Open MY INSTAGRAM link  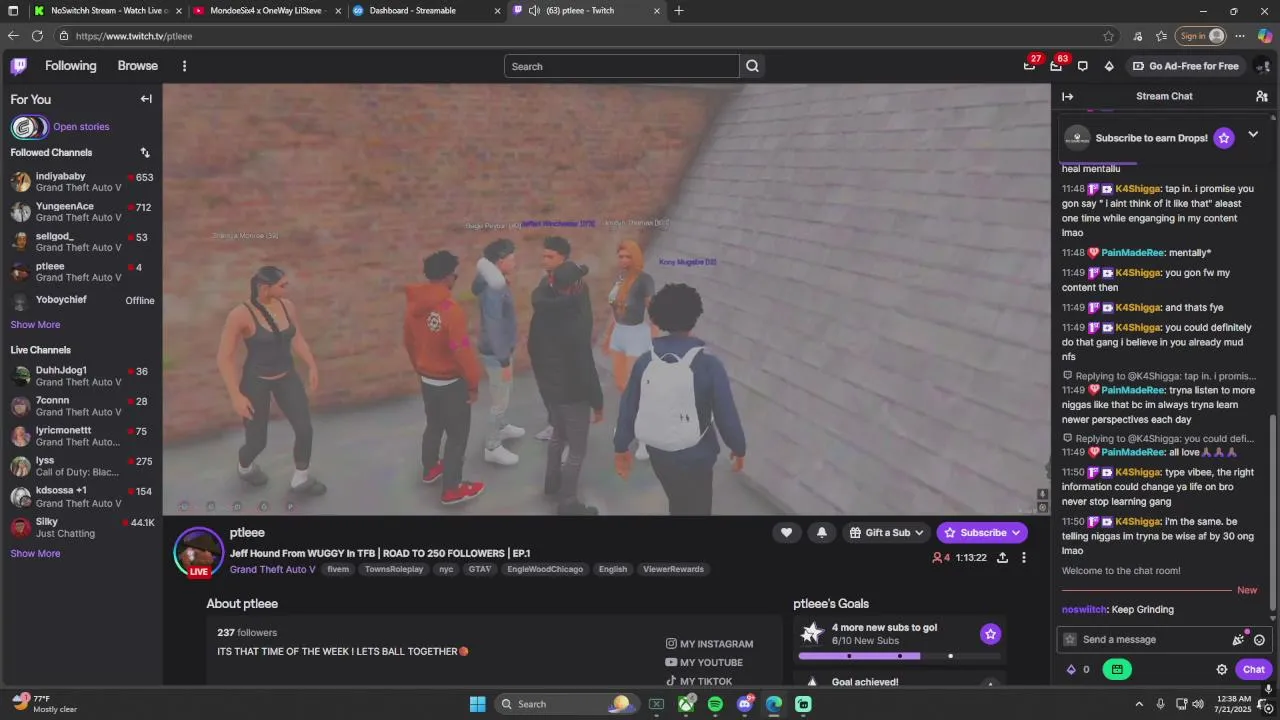709,644
